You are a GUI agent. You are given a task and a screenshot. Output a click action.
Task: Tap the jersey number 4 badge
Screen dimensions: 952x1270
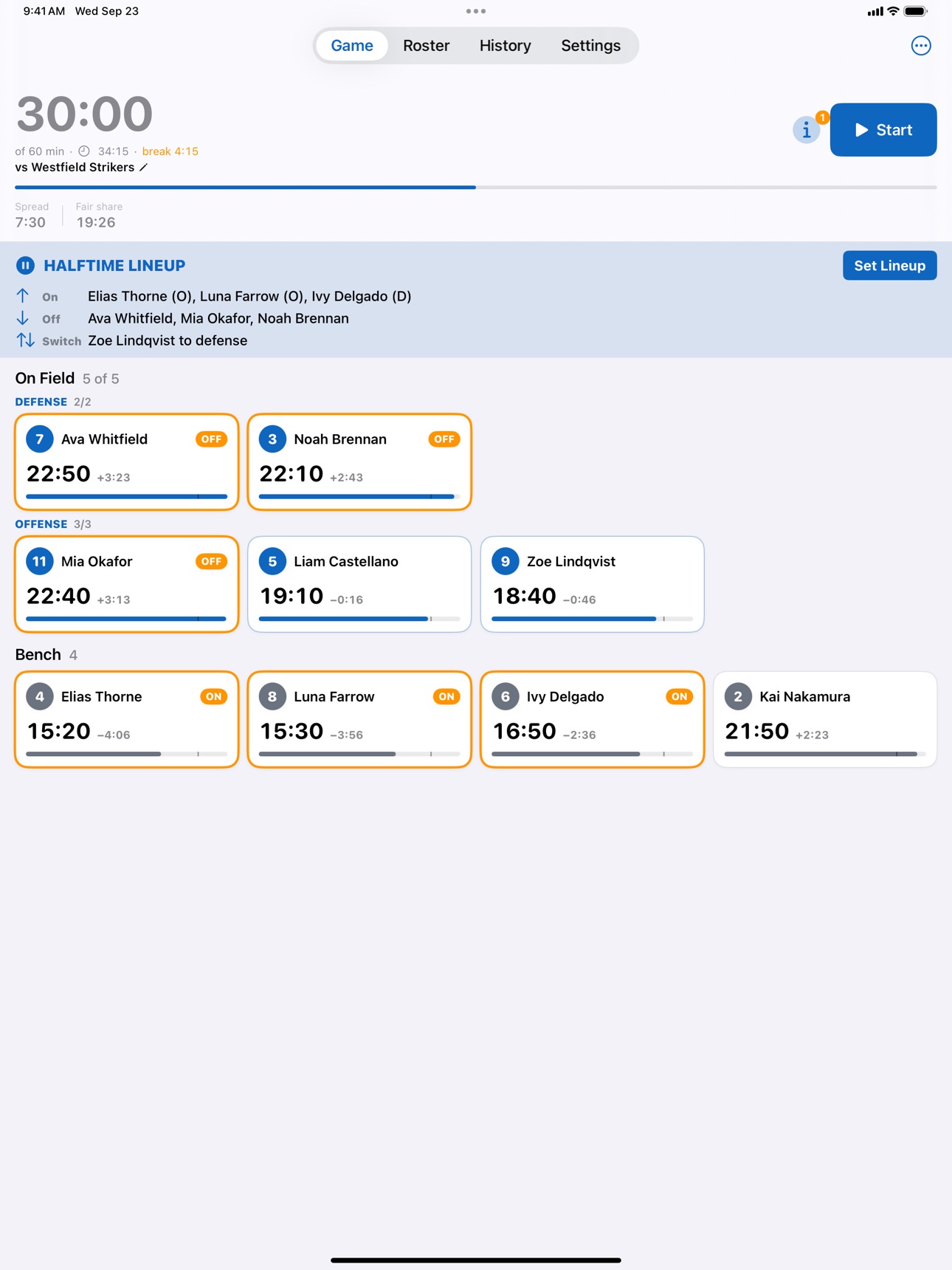point(40,696)
